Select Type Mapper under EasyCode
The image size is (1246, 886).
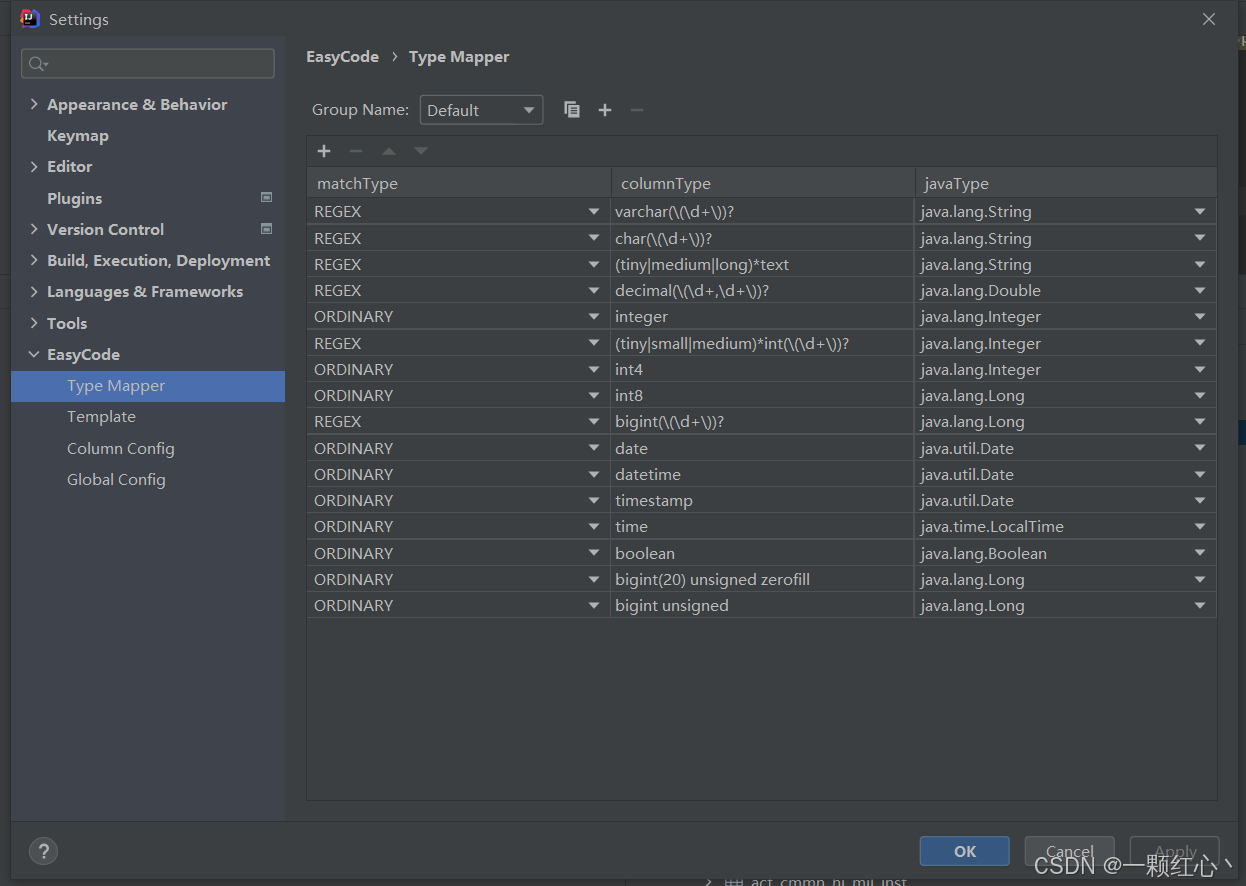point(148,386)
